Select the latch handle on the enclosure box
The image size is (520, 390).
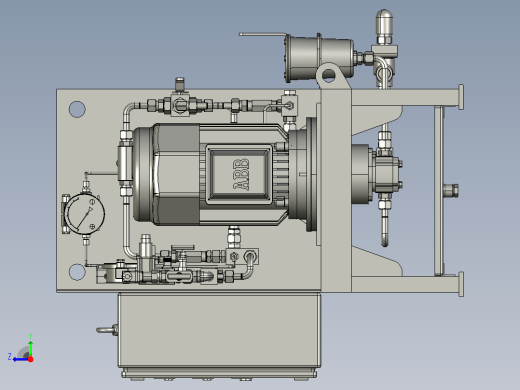pyautogui.click(x=107, y=330)
